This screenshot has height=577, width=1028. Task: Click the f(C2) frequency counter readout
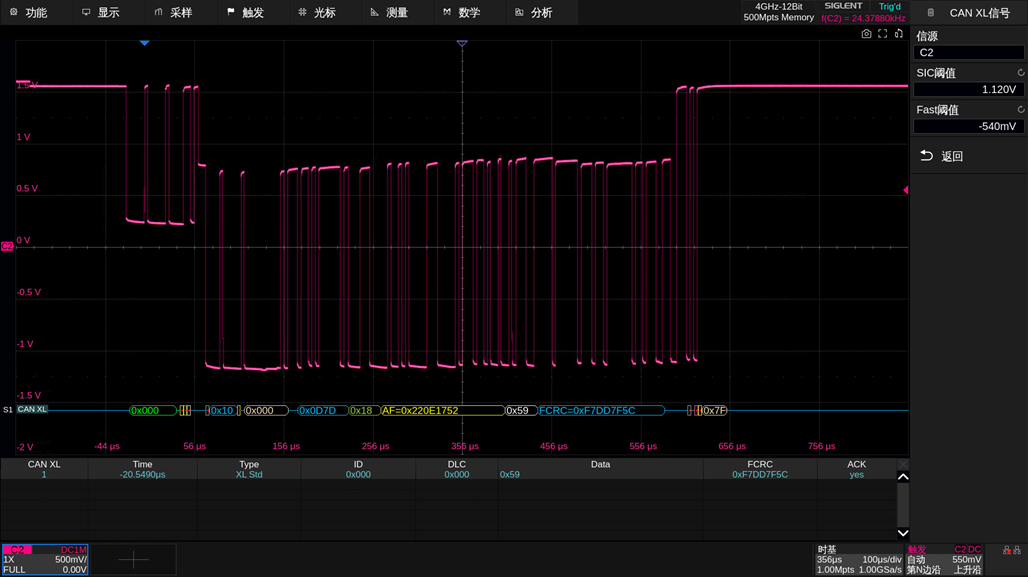coord(863,18)
